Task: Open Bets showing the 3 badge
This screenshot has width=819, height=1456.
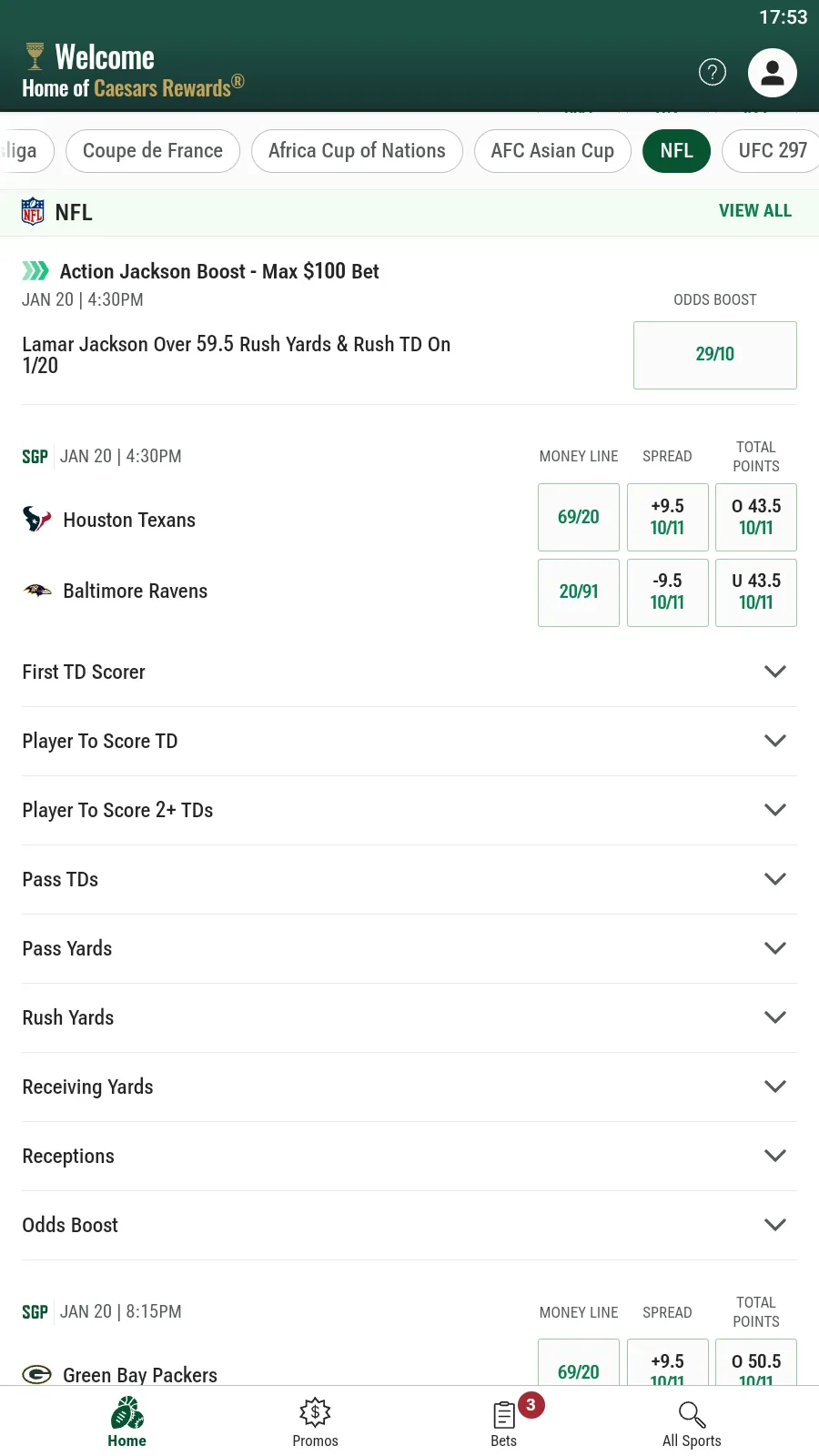Action: pyautogui.click(x=503, y=1421)
